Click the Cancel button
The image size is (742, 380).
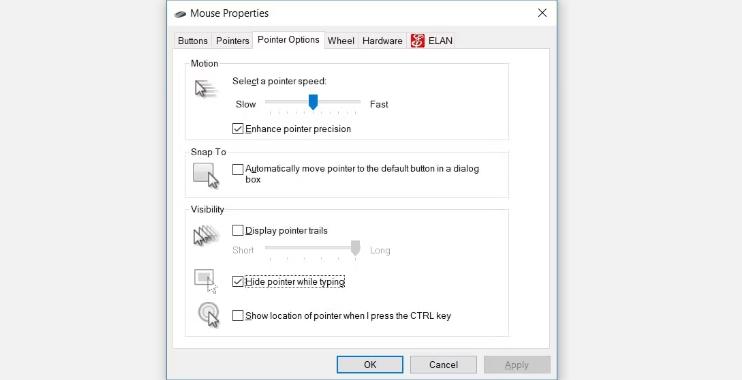(x=443, y=364)
